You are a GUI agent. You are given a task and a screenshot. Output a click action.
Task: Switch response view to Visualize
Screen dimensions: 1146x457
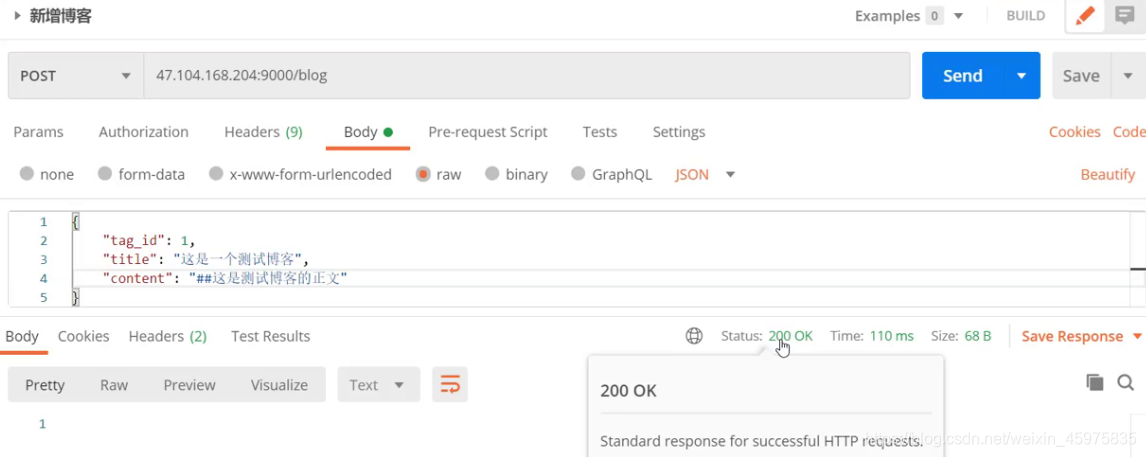(x=279, y=385)
